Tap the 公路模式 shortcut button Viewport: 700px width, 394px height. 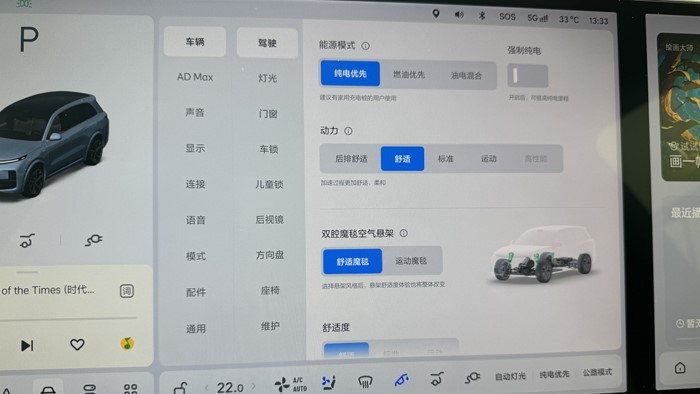click(597, 373)
